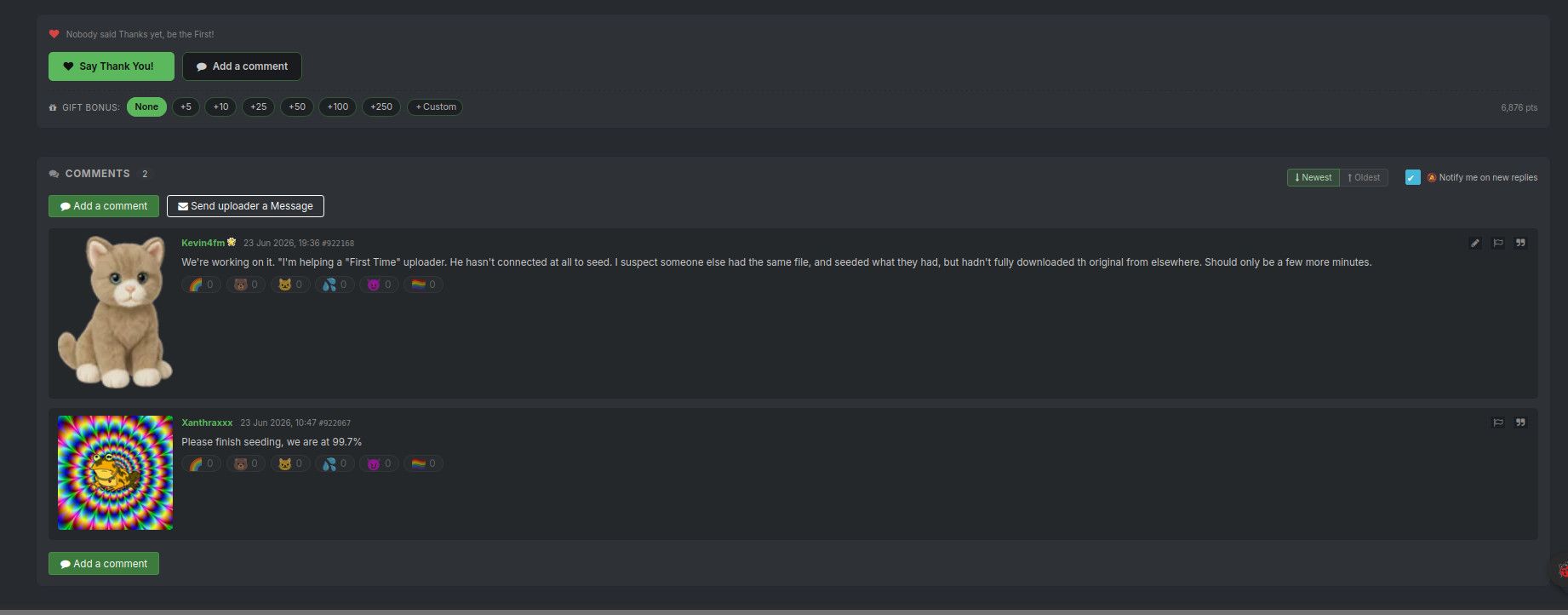React with bear emoji on Xanthraxxx's comment
This screenshot has height=615, width=1568.
pyautogui.click(x=246, y=463)
